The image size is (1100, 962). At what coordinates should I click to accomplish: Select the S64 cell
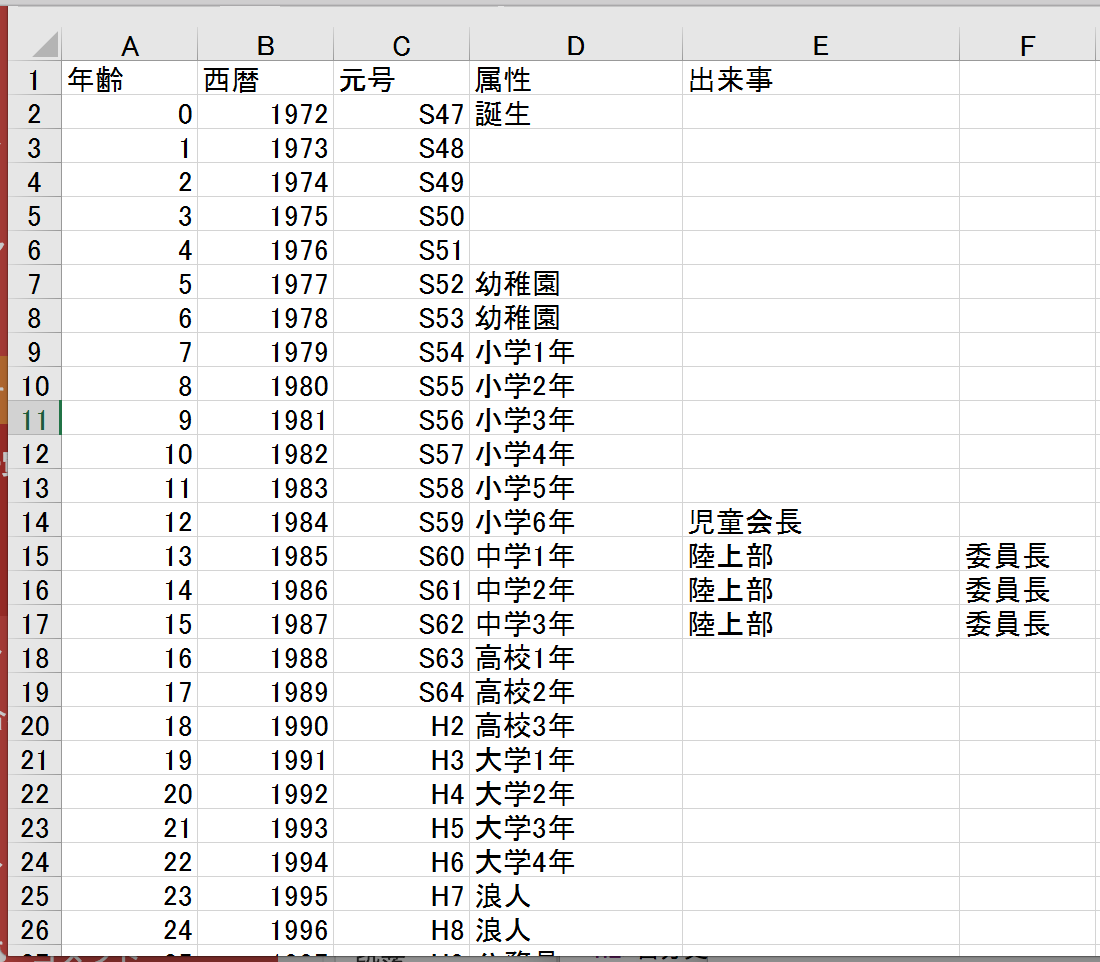pyautogui.click(x=401, y=691)
